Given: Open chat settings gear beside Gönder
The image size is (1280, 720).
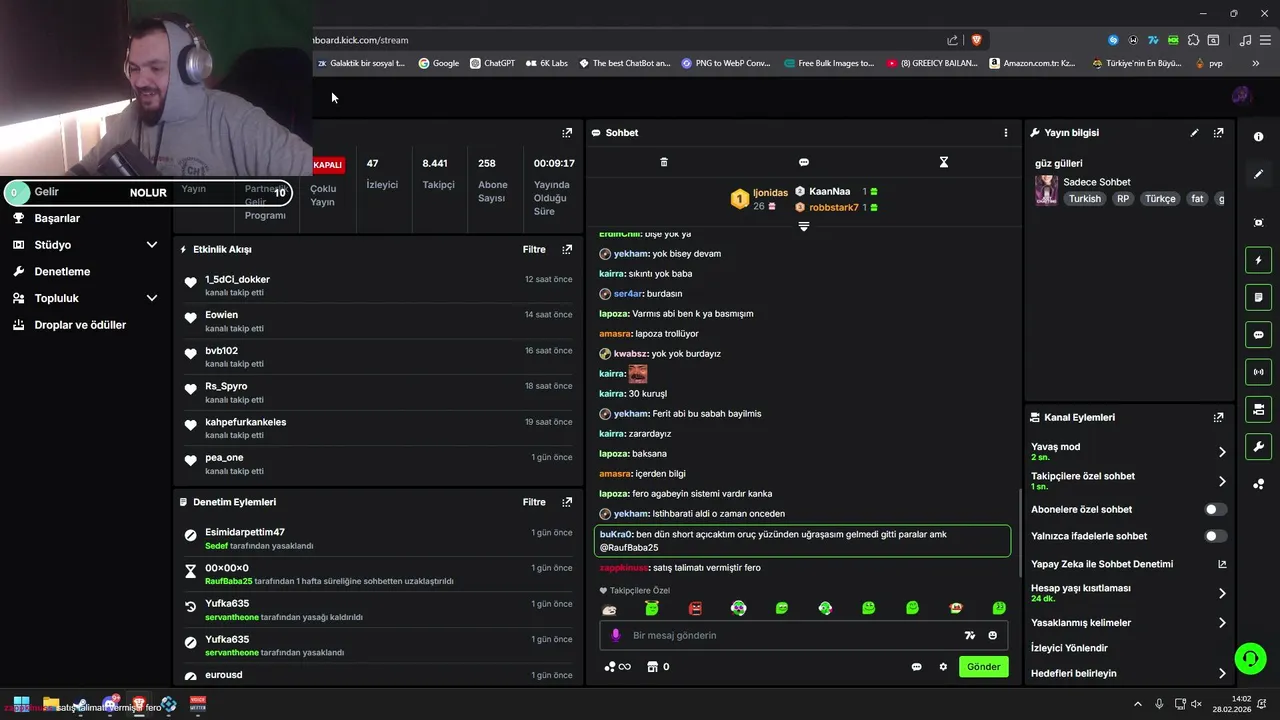Looking at the screenshot, I should (942, 667).
